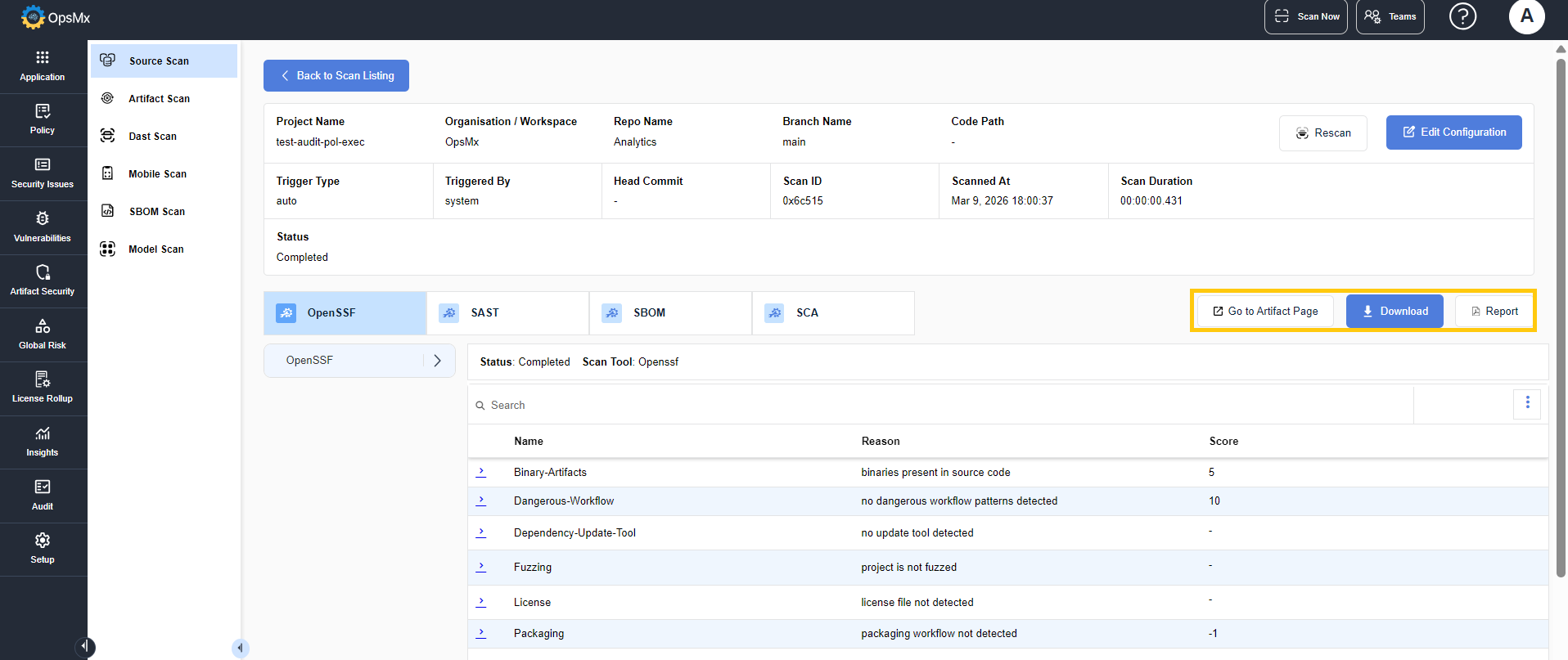The height and width of the screenshot is (660, 1568).
Task: Expand the Binary-Artifacts row
Action: 481,472
